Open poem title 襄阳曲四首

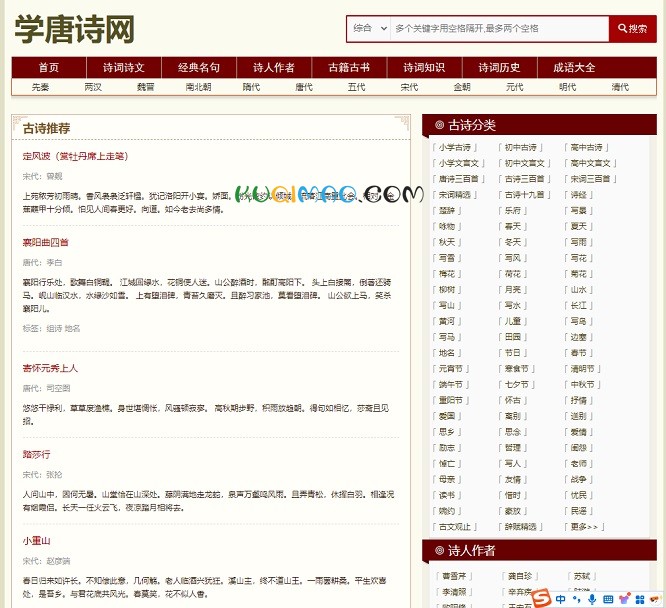click(x=45, y=243)
